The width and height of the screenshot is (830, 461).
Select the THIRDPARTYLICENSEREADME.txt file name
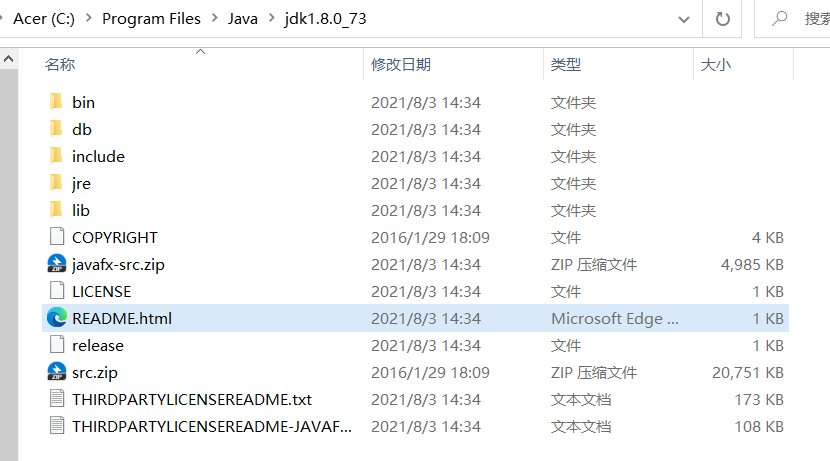pyautogui.click(x=192, y=399)
